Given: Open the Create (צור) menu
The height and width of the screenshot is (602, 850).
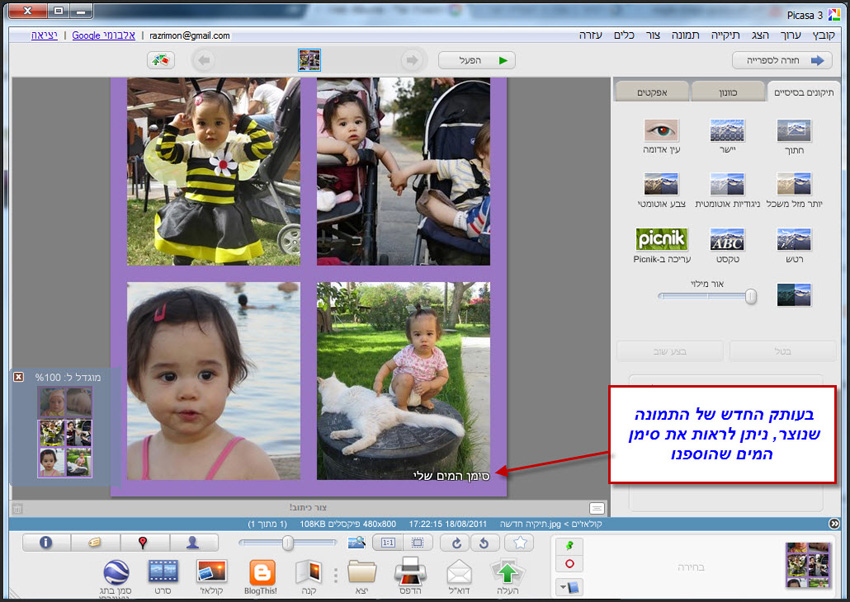Looking at the screenshot, I should [653, 35].
